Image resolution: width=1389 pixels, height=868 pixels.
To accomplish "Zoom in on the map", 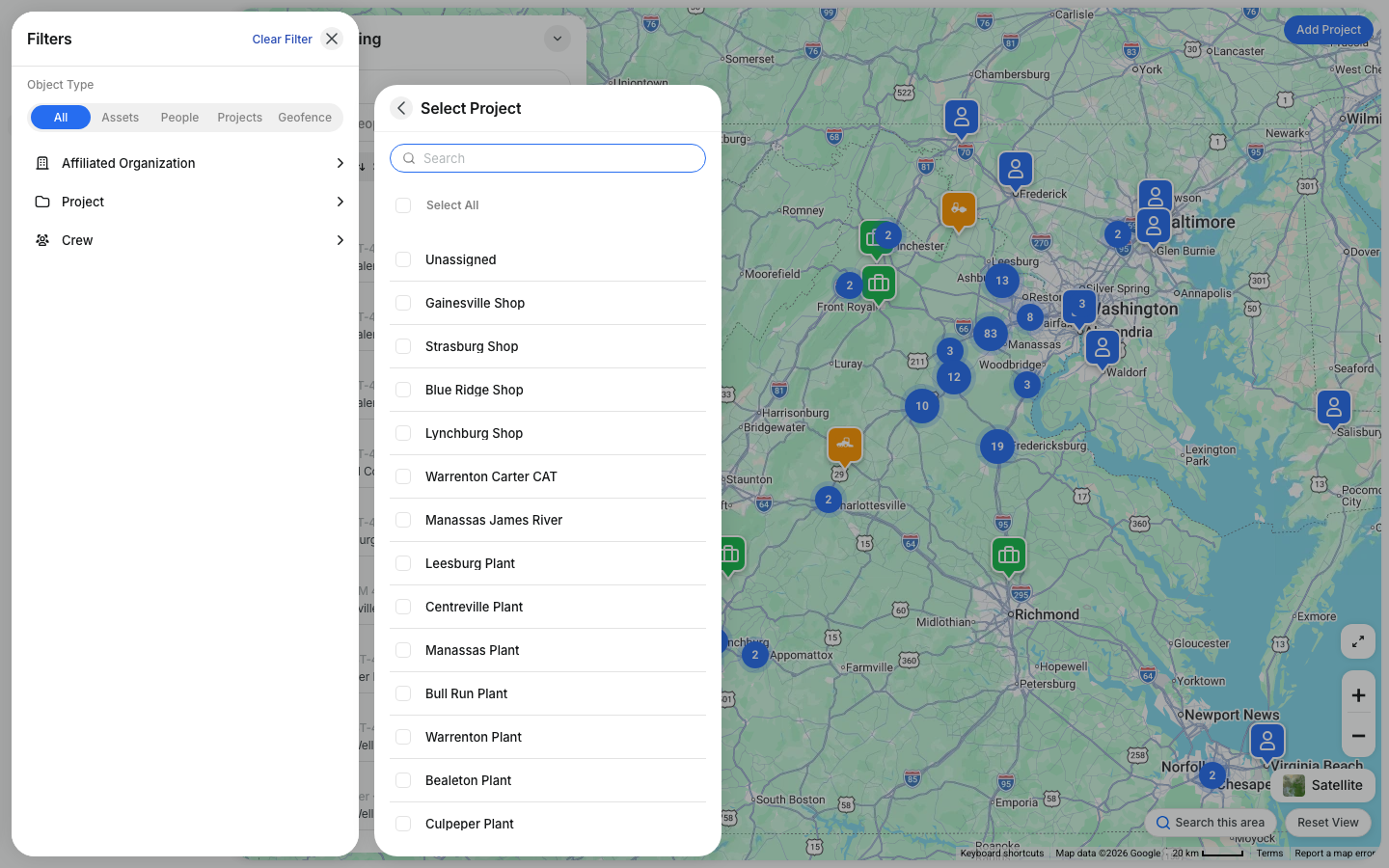I will click(x=1358, y=695).
